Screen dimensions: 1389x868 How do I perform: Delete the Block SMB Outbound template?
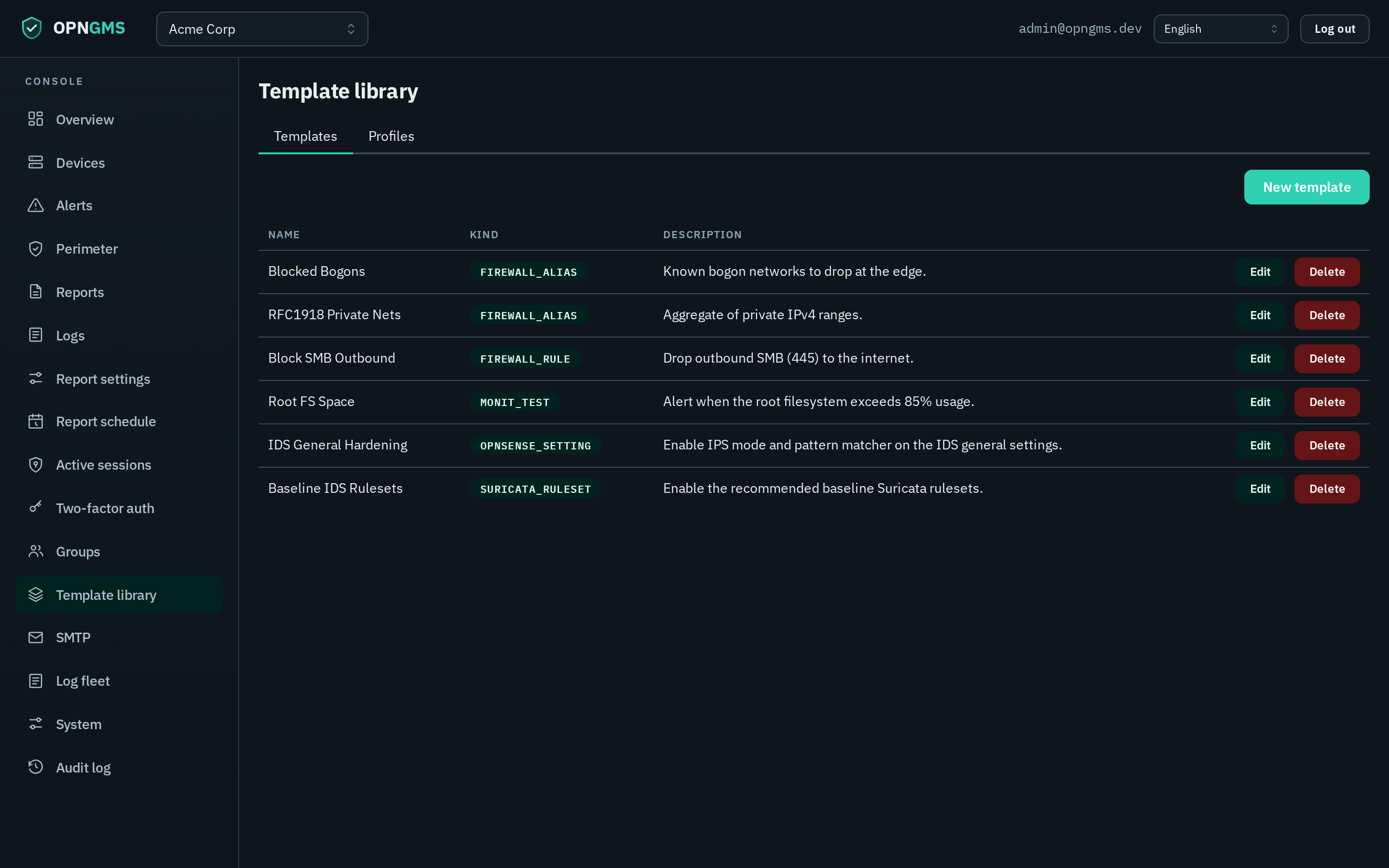click(x=1326, y=358)
